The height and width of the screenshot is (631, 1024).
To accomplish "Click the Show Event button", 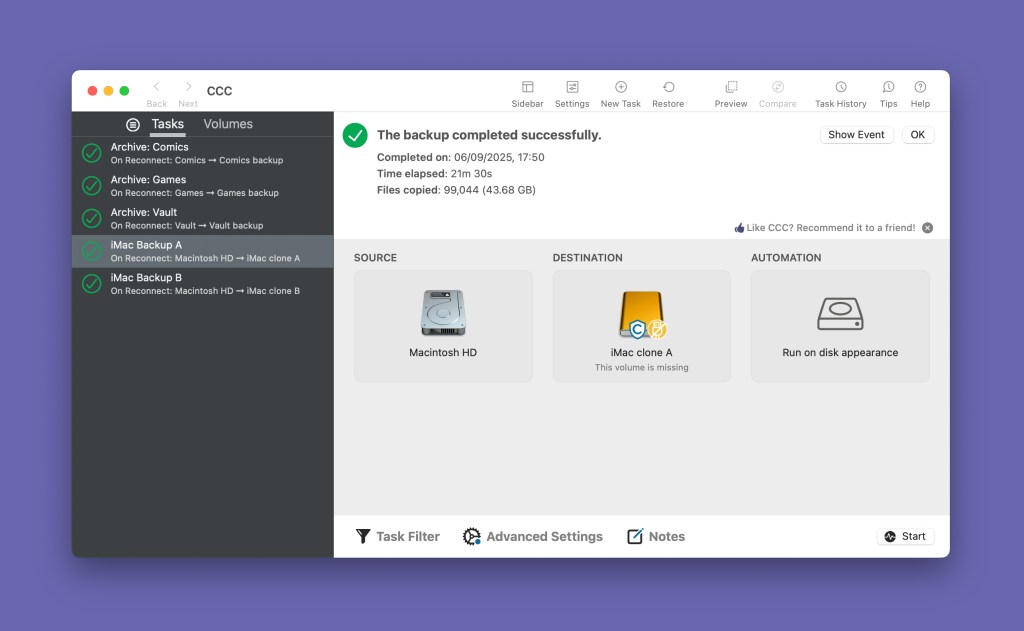I will (x=856, y=134).
